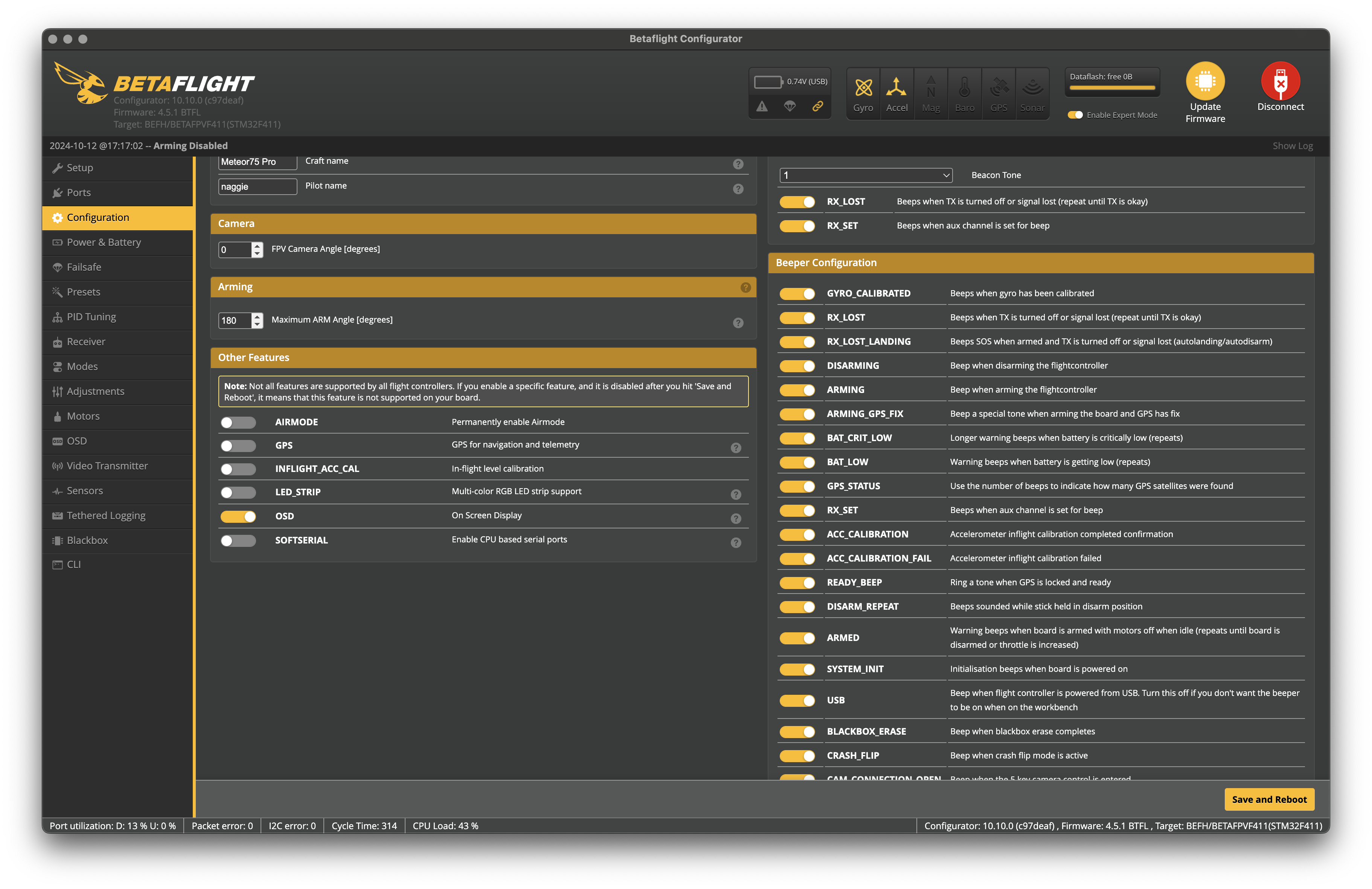Click Disconnect label
1372x889 pixels.
coord(1281,107)
